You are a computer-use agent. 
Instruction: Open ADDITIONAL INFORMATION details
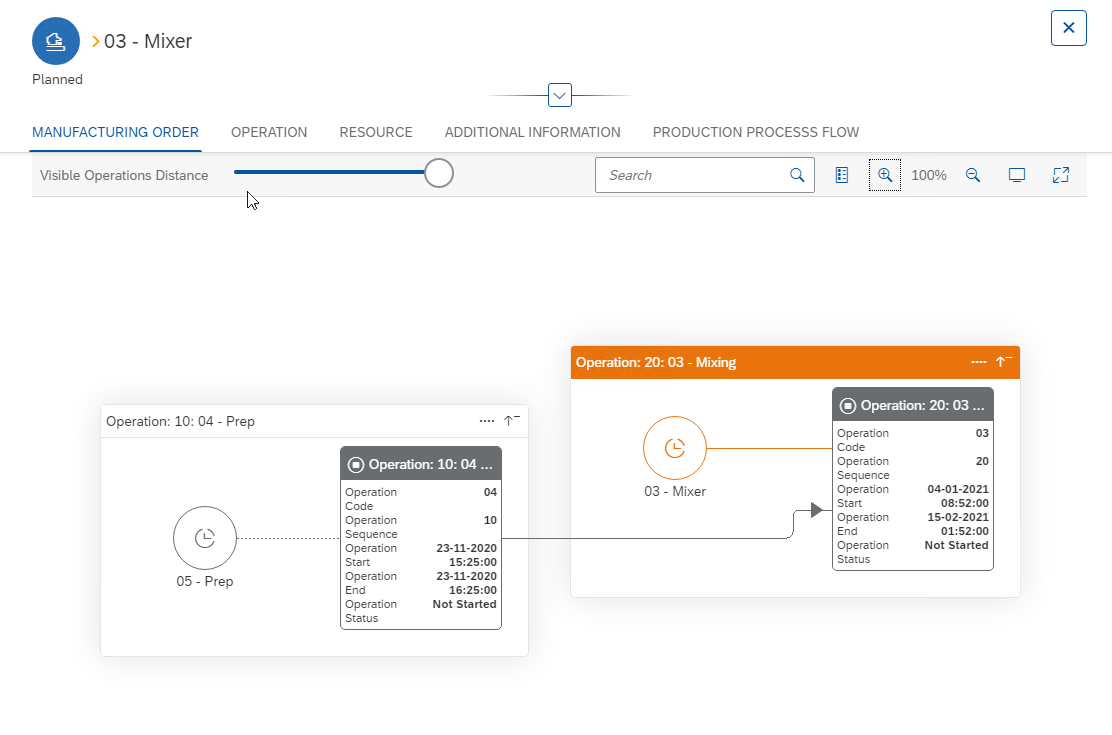(532, 132)
